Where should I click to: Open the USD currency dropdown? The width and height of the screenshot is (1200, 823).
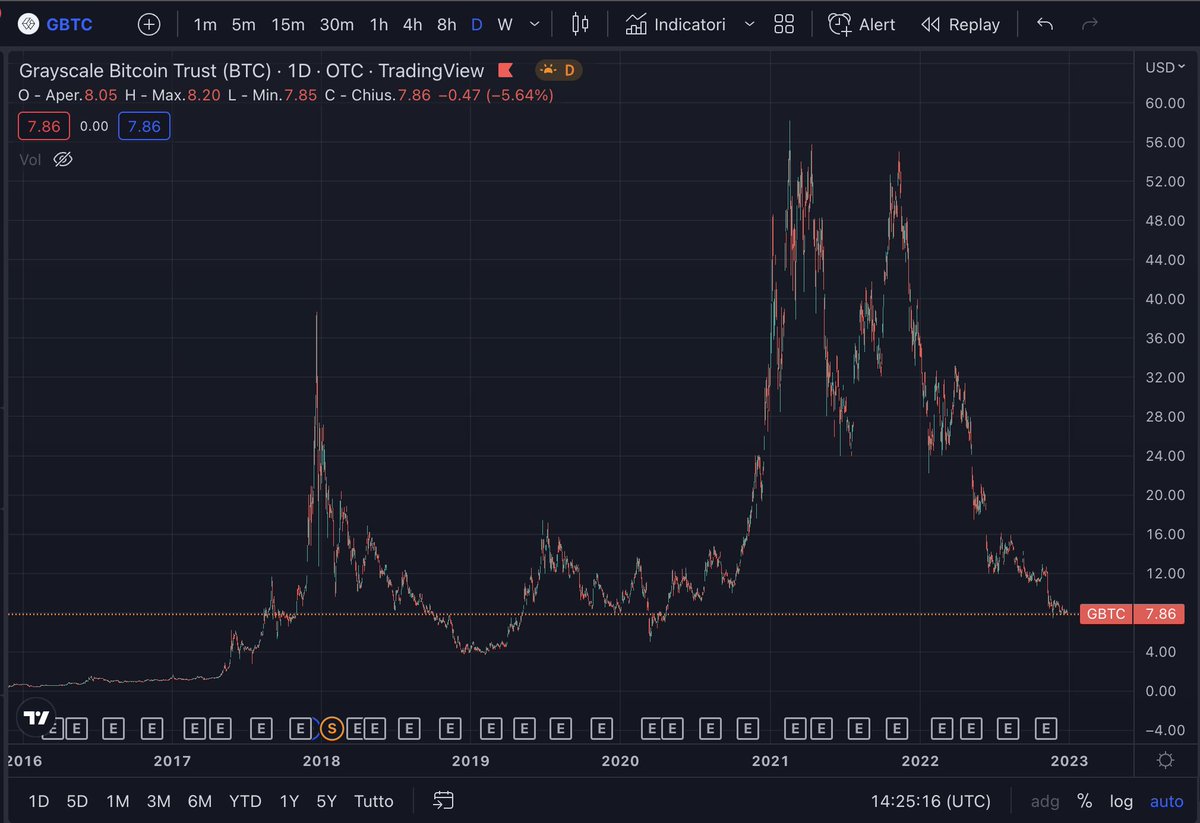(1164, 68)
